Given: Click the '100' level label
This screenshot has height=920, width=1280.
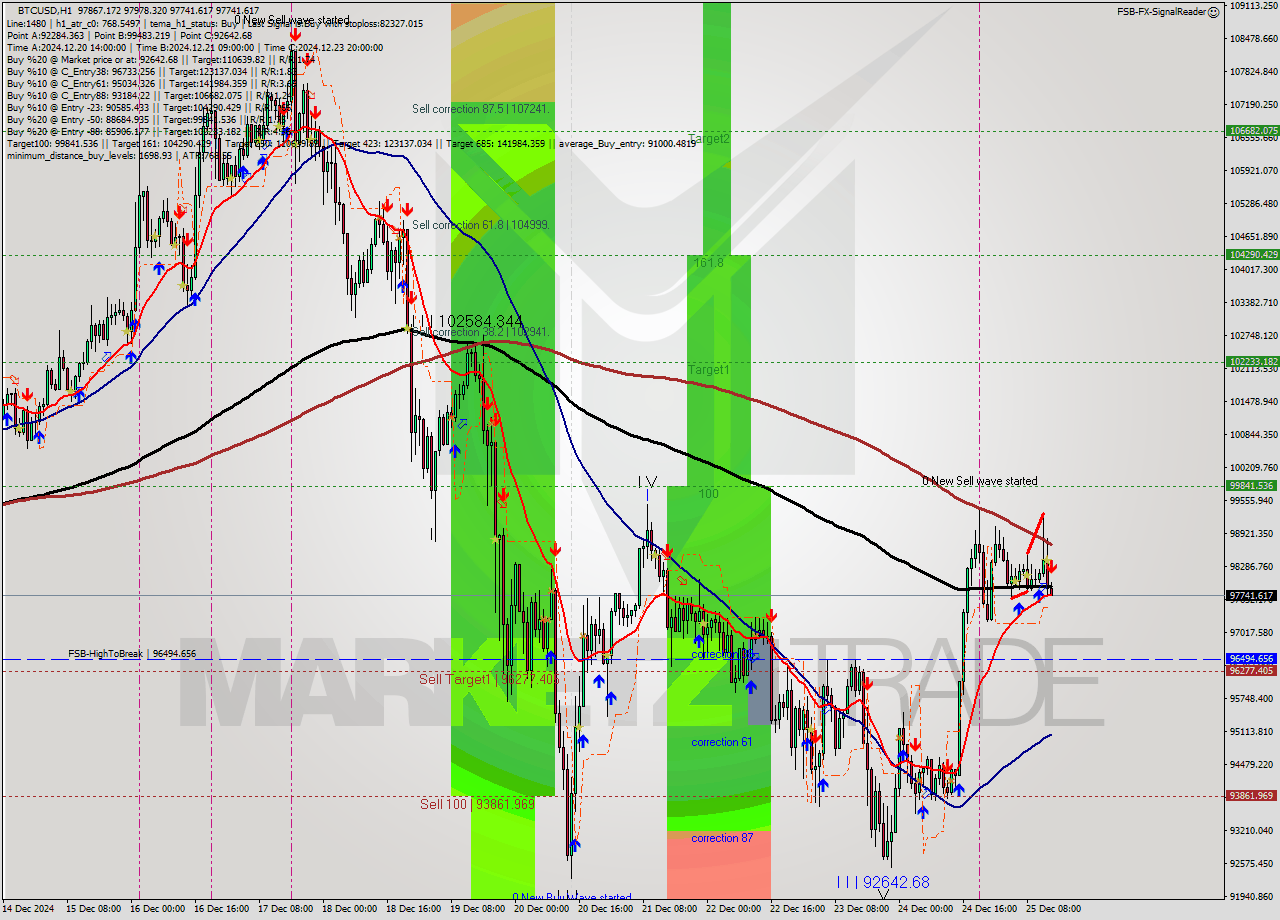Looking at the screenshot, I should [708, 494].
